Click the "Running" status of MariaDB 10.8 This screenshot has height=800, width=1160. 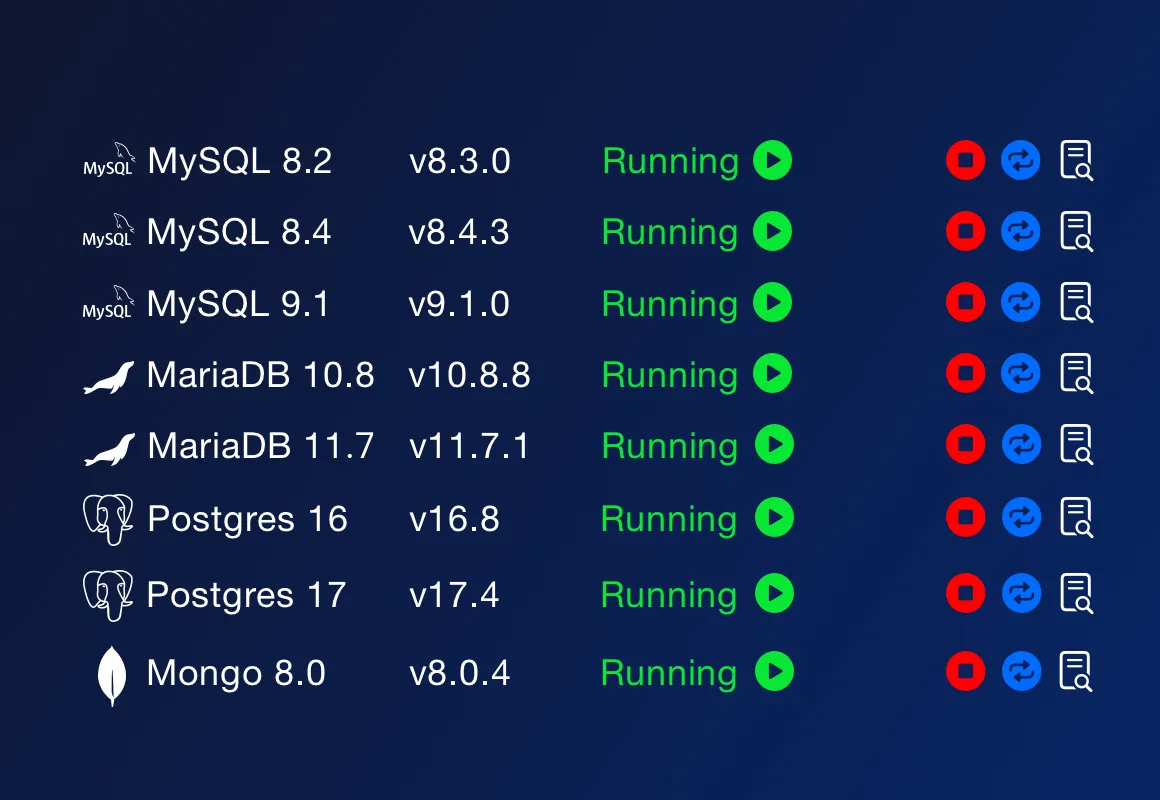(x=670, y=376)
